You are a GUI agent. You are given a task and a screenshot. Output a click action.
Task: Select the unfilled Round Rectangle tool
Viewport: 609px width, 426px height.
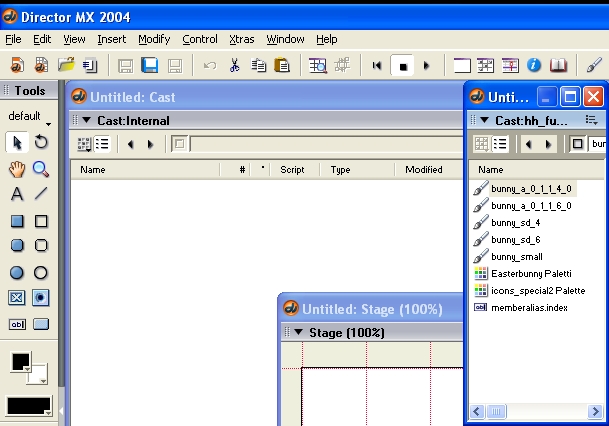click(x=41, y=245)
